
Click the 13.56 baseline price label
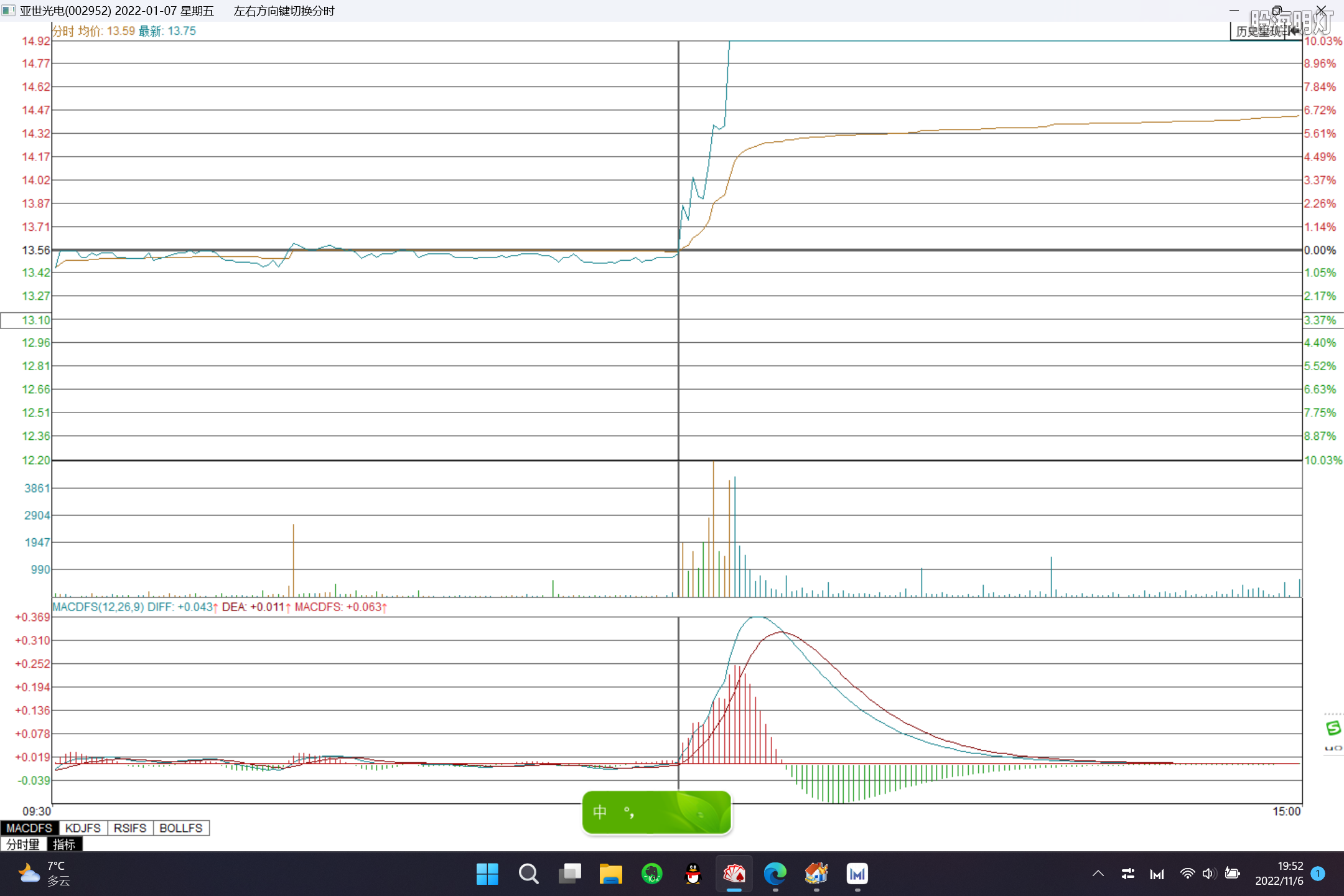(35, 250)
